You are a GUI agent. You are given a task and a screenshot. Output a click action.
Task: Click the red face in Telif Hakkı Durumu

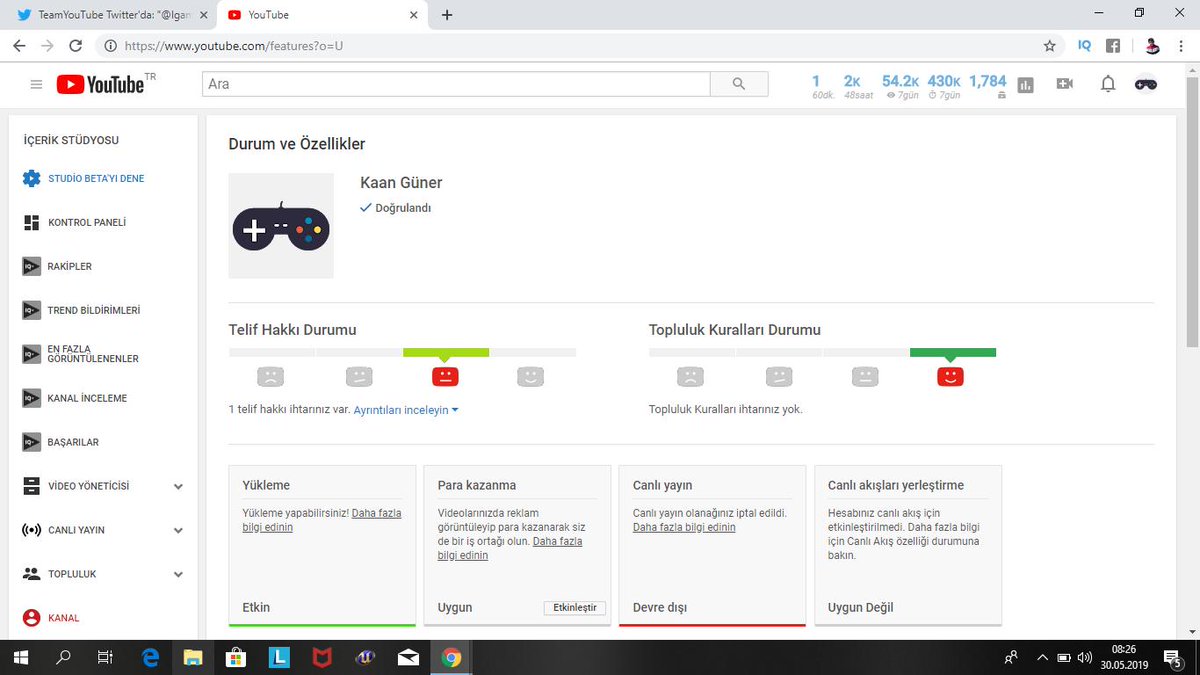click(445, 376)
